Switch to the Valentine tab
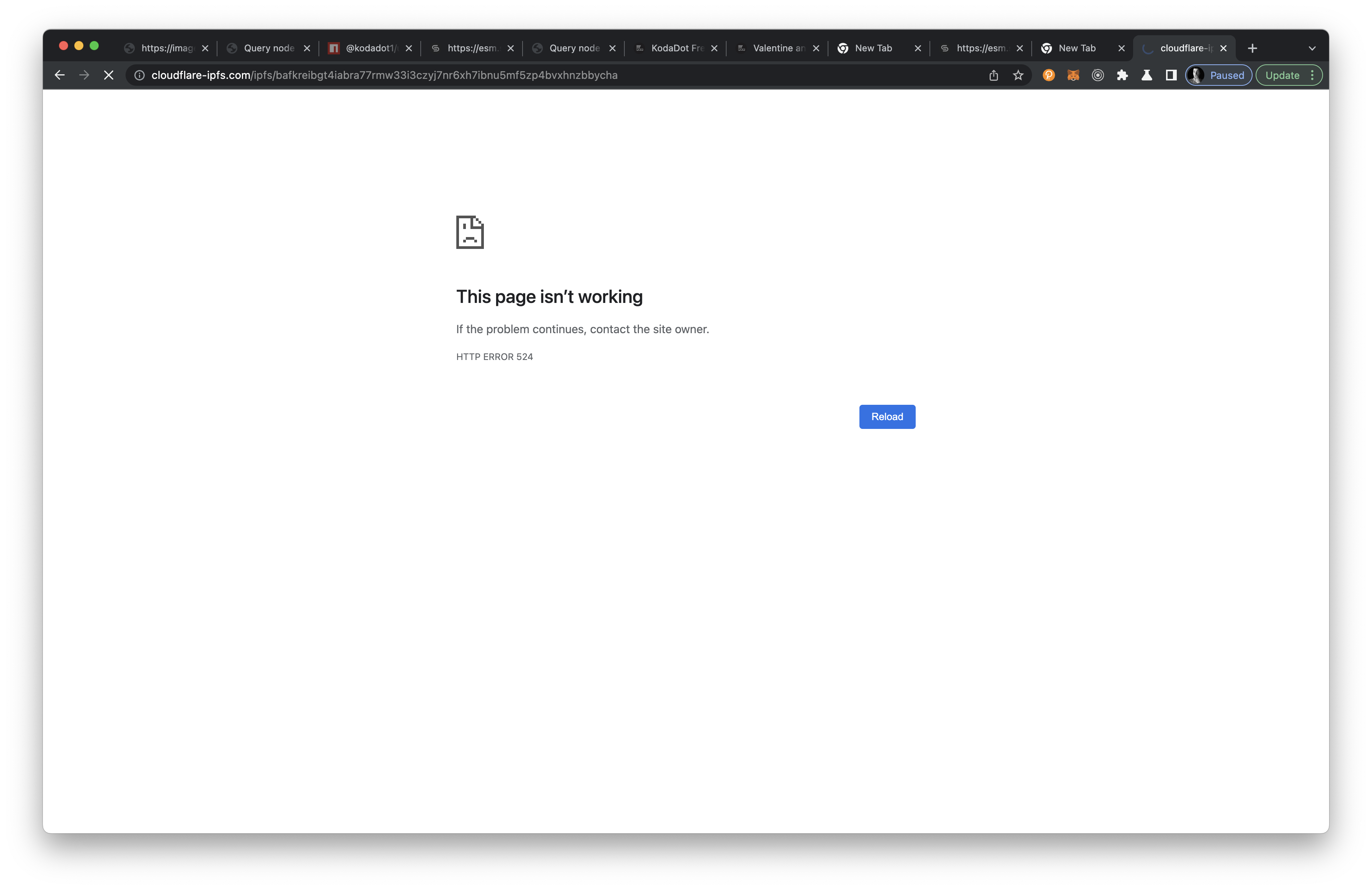 [x=774, y=48]
